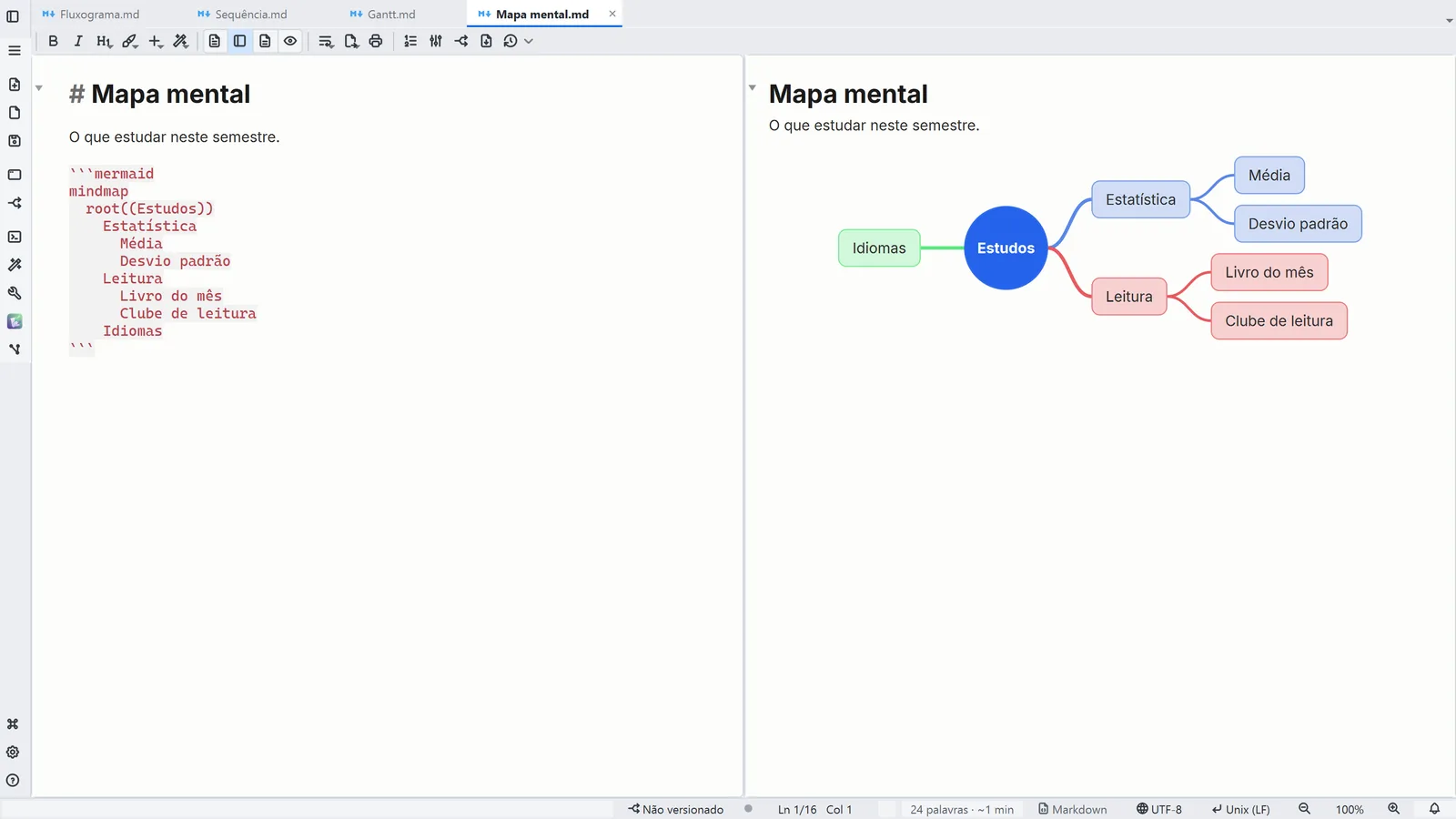Save the file using sidebar disk icon
Image resolution: width=1456 pixels, height=819 pixels.
click(15, 141)
